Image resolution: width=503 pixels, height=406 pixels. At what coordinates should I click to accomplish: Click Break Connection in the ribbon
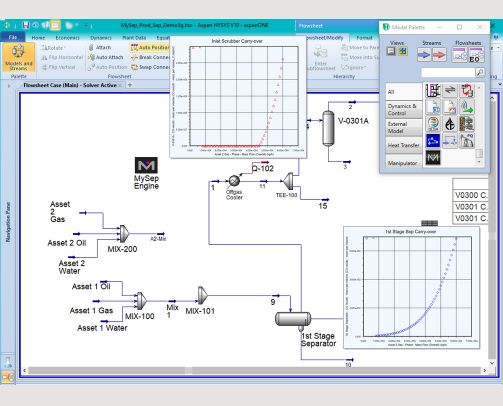(x=151, y=57)
